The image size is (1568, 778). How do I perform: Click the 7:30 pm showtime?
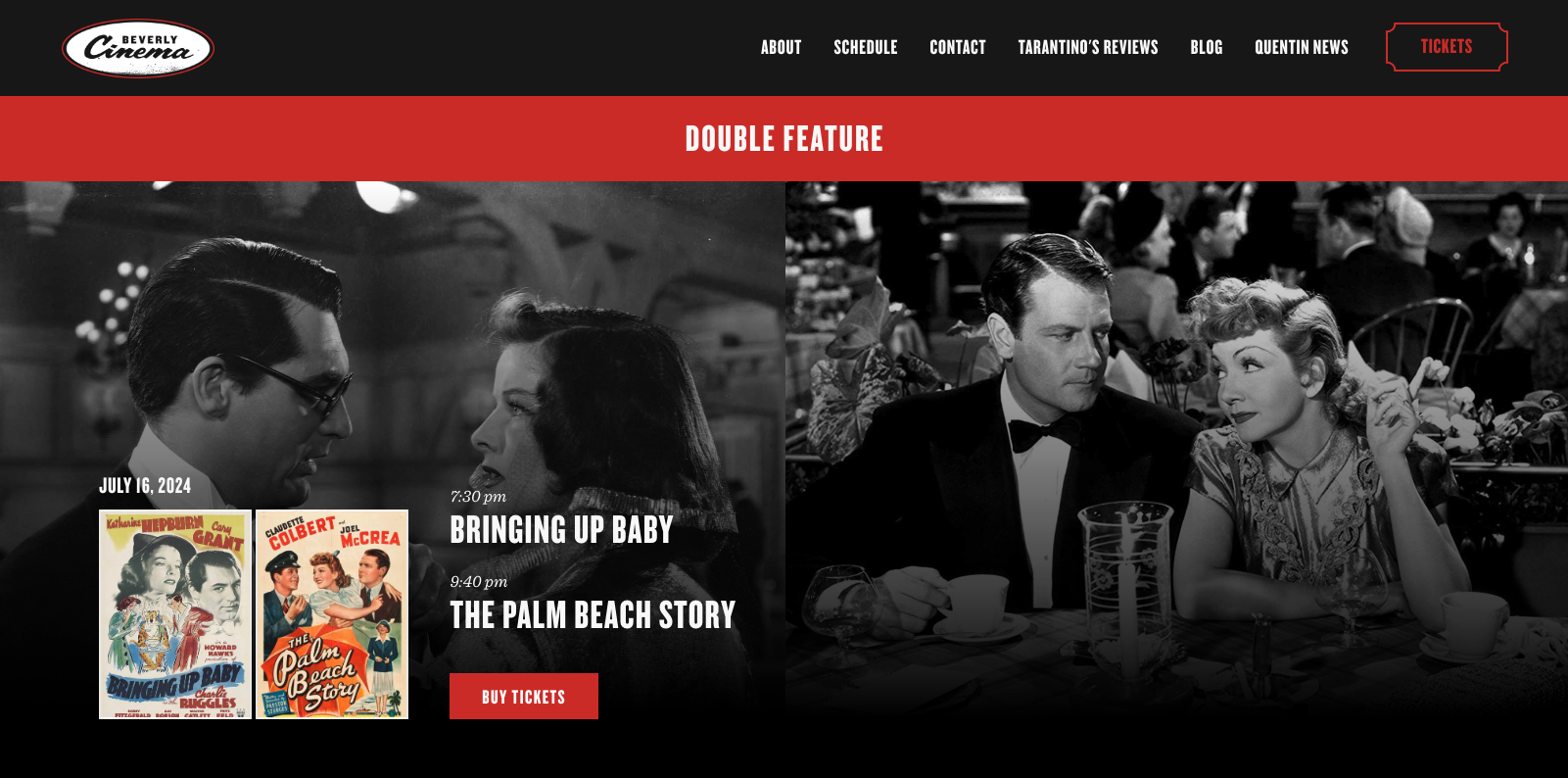(x=478, y=497)
